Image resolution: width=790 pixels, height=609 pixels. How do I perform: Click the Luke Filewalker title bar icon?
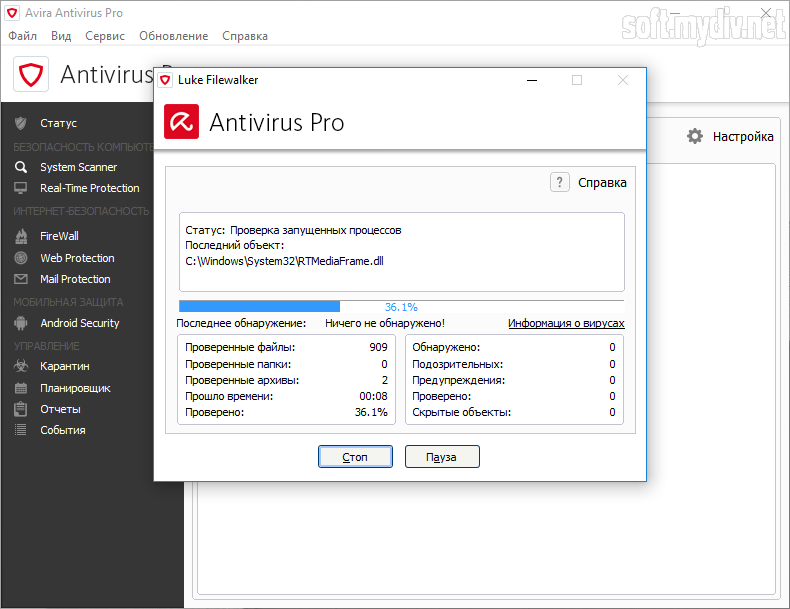point(165,80)
